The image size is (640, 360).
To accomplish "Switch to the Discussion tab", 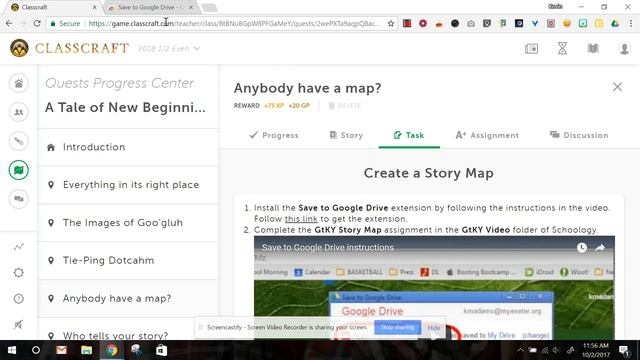I will (x=579, y=135).
